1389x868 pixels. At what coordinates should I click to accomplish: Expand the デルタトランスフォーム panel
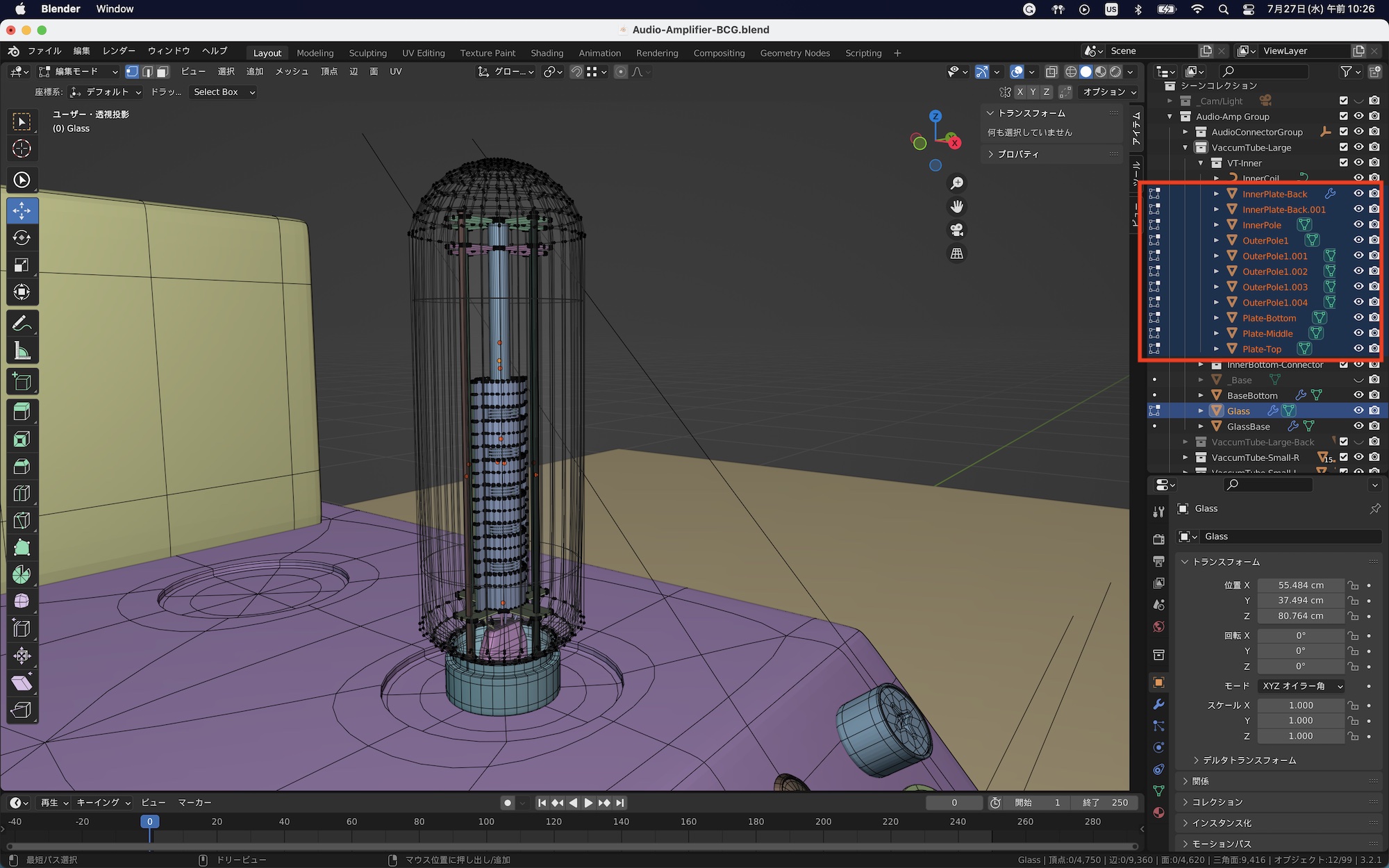(x=1249, y=760)
